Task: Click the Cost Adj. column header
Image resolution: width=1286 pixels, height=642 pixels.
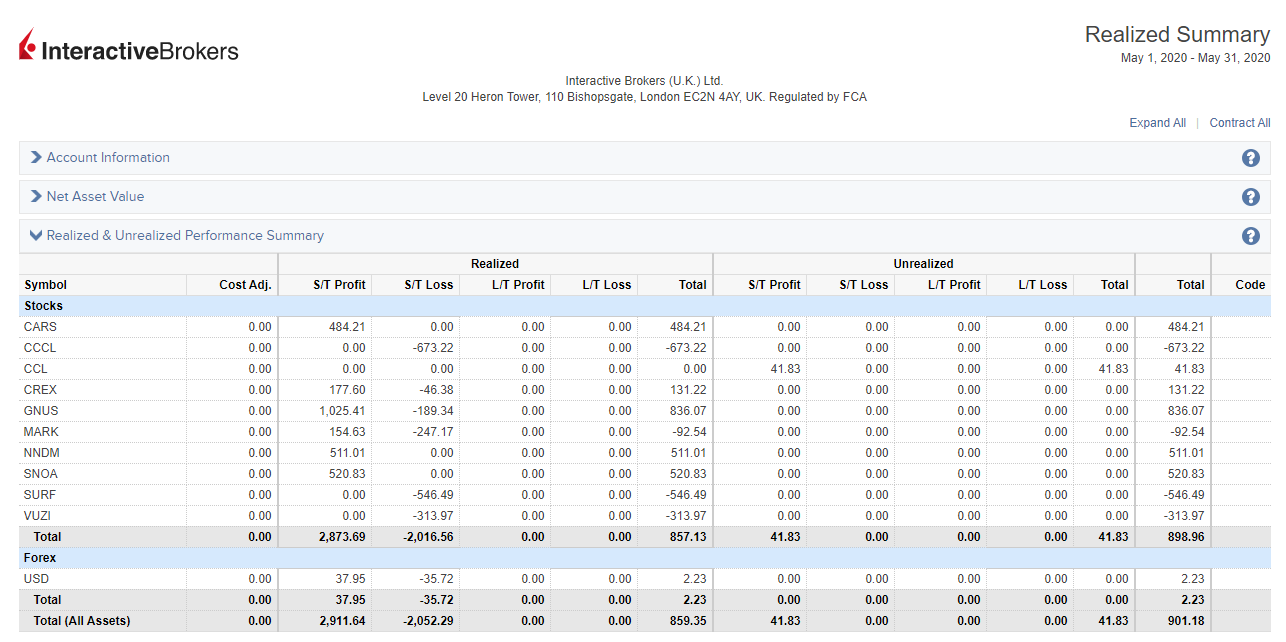Action: [x=245, y=285]
